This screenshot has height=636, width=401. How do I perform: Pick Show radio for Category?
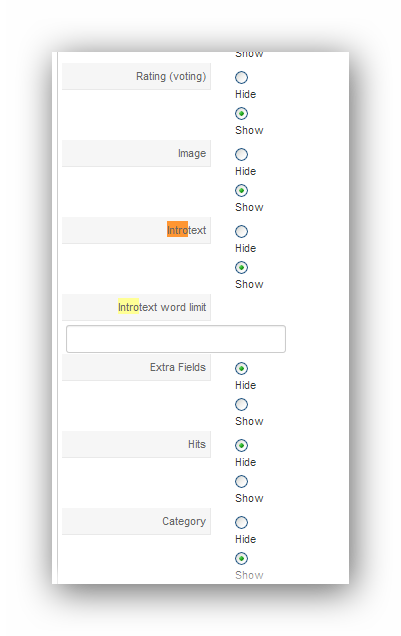click(241, 559)
